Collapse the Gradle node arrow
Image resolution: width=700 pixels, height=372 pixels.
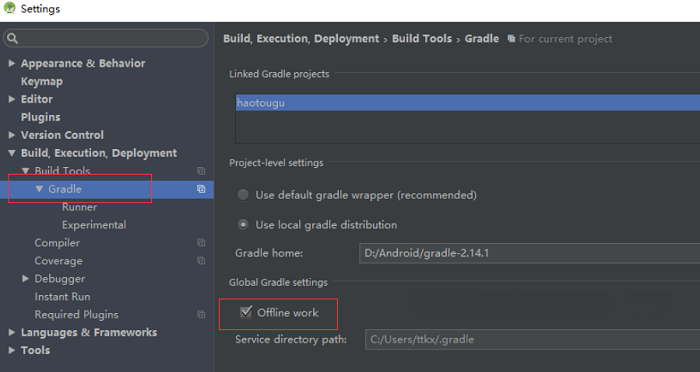[39, 189]
